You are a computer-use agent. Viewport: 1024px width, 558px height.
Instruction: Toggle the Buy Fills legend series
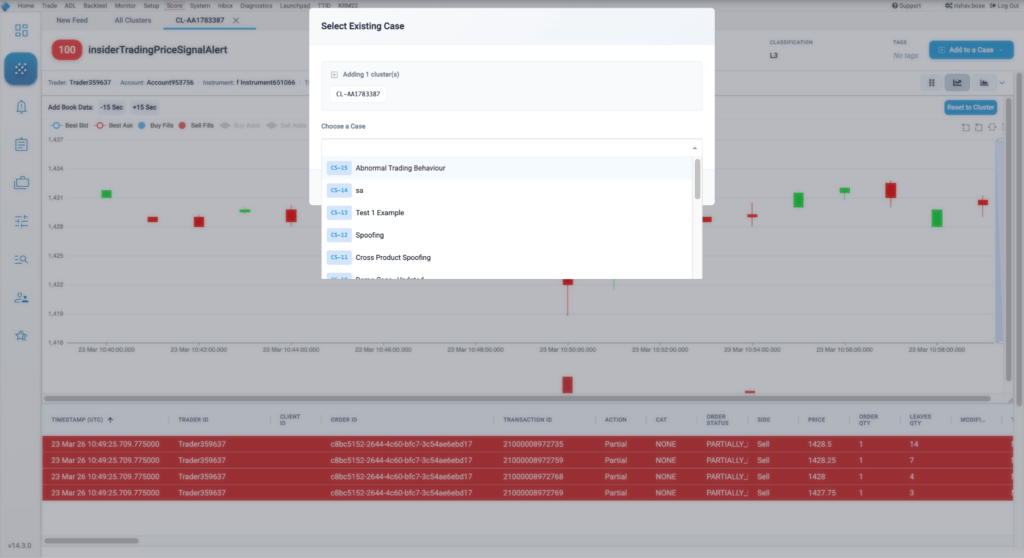[155, 125]
